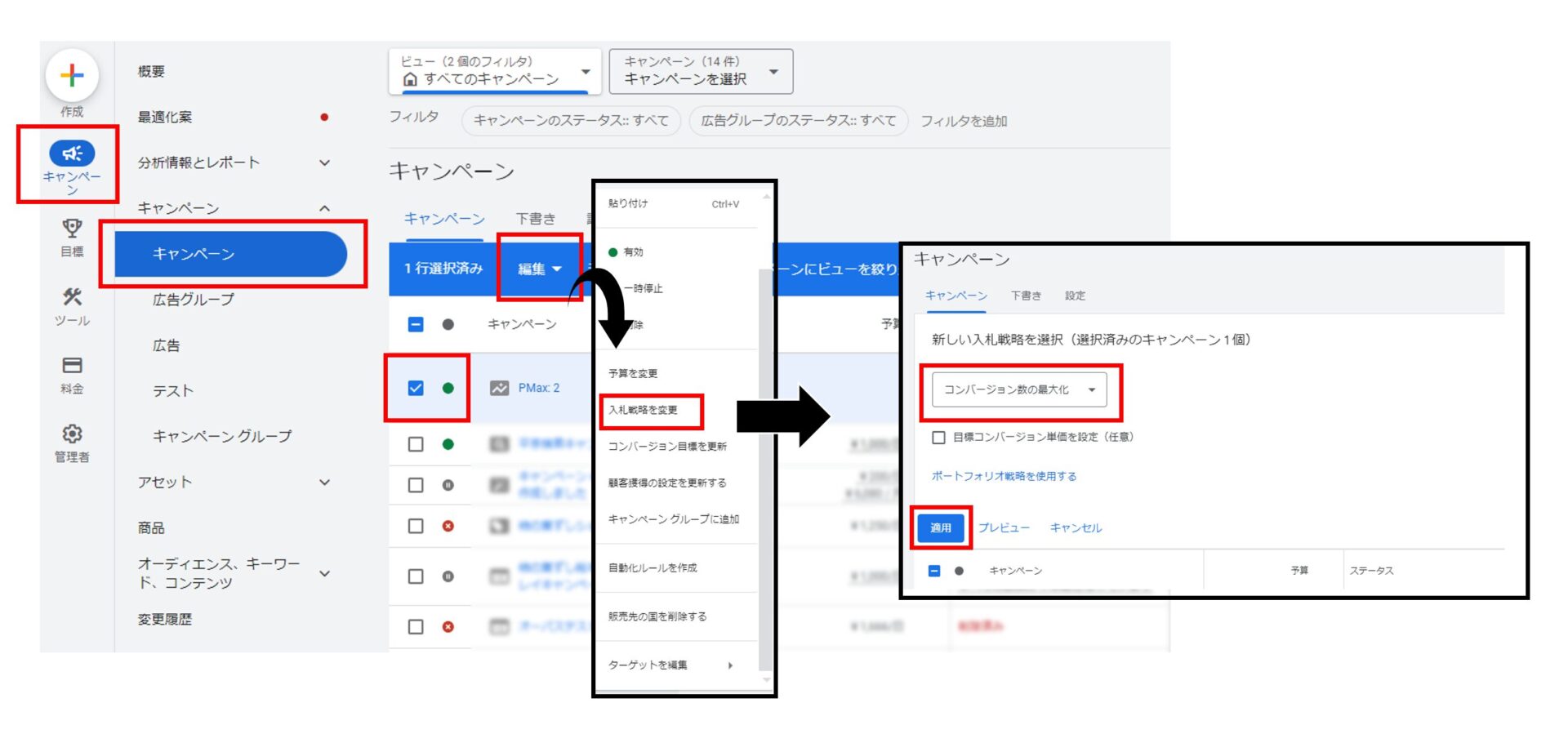Click the blue 適用 button

[x=940, y=527]
